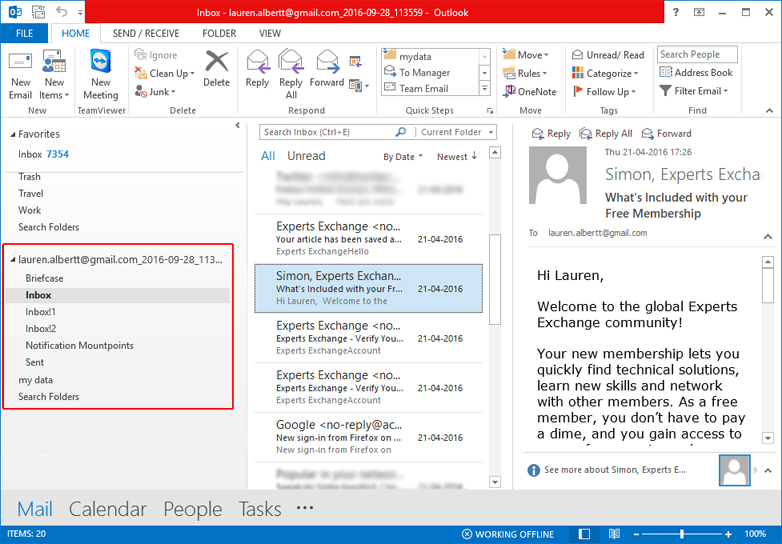Open Outlook Help question mark
Screen dimensions: 782x544
(x=676, y=12)
